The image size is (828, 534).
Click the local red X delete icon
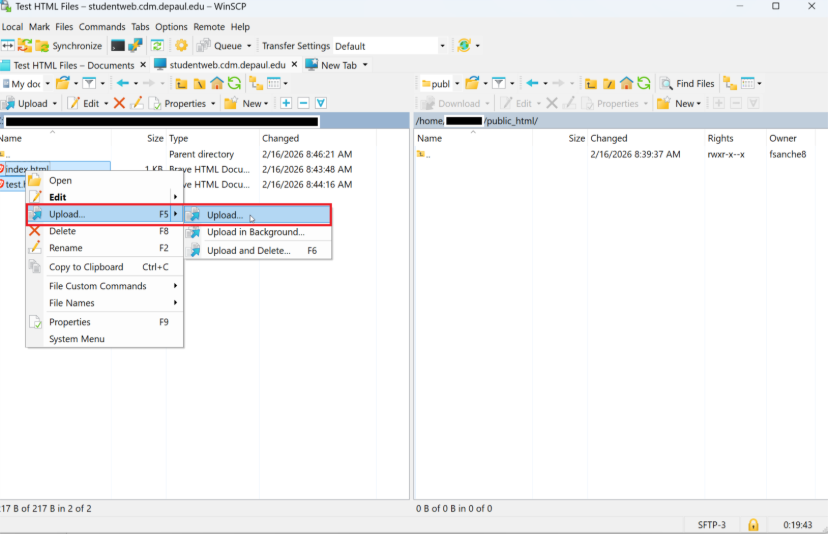pos(120,103)
